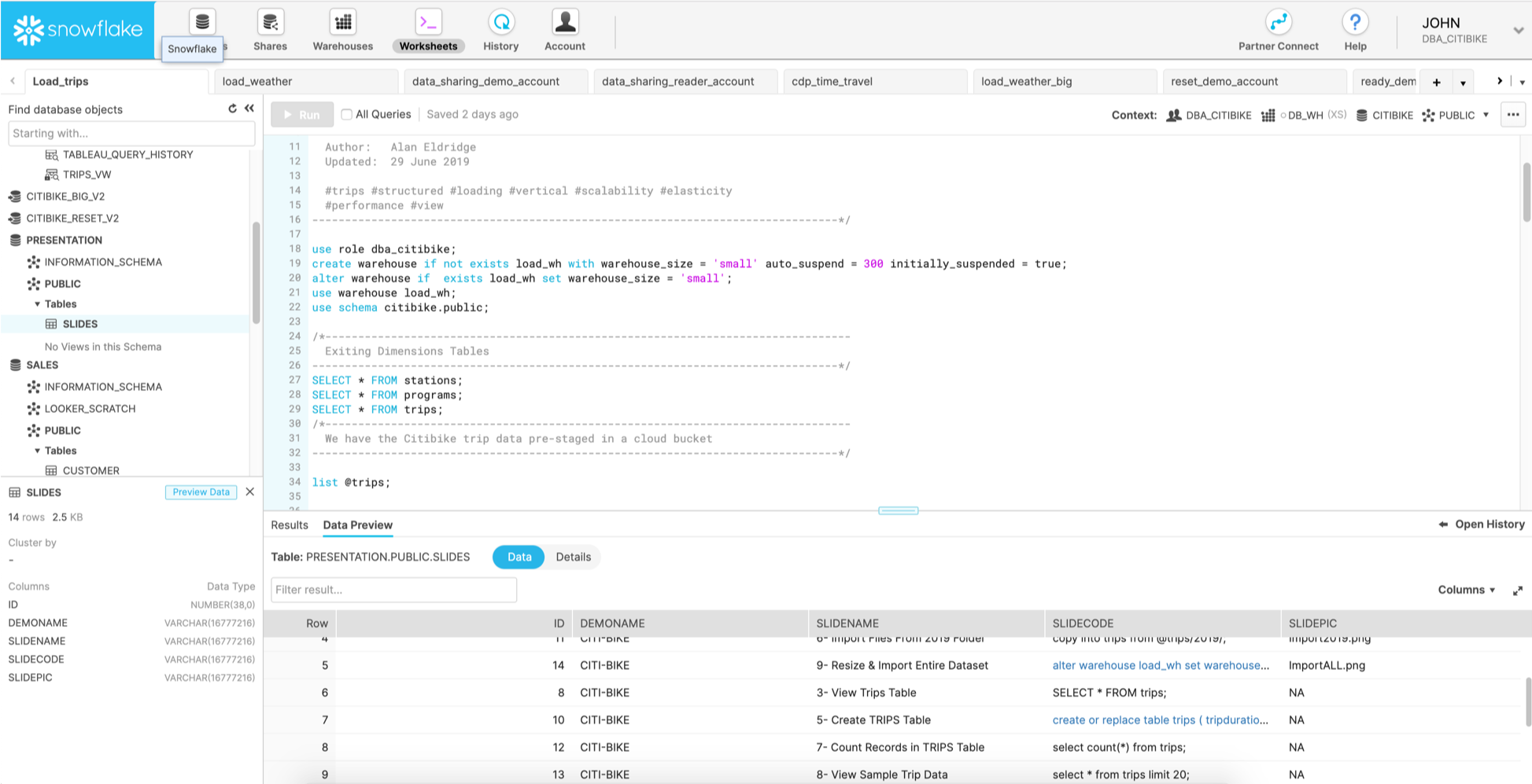Show previous worksheet tabs arrow

[13, 81]
